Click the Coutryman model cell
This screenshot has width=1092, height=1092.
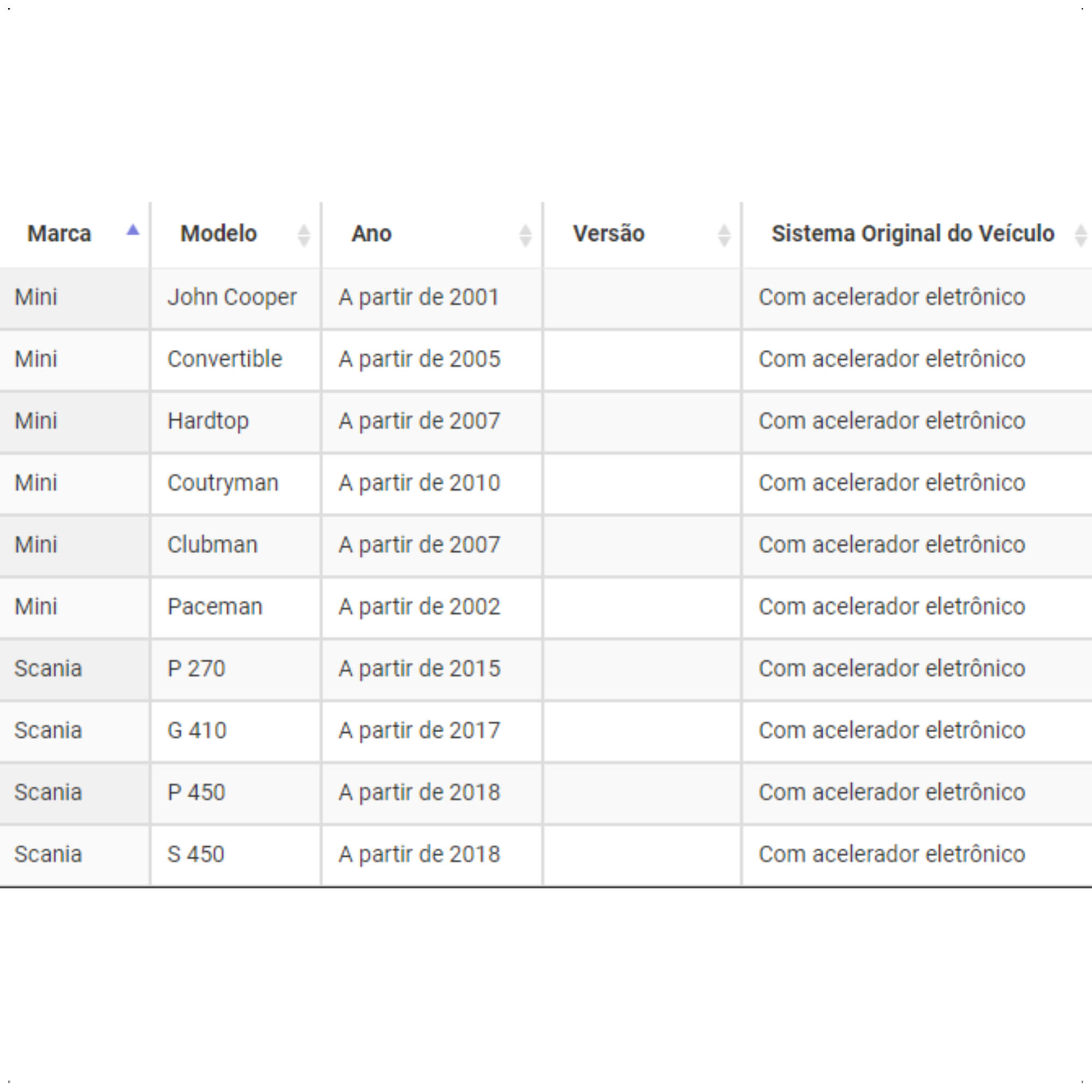pos(236,484)
